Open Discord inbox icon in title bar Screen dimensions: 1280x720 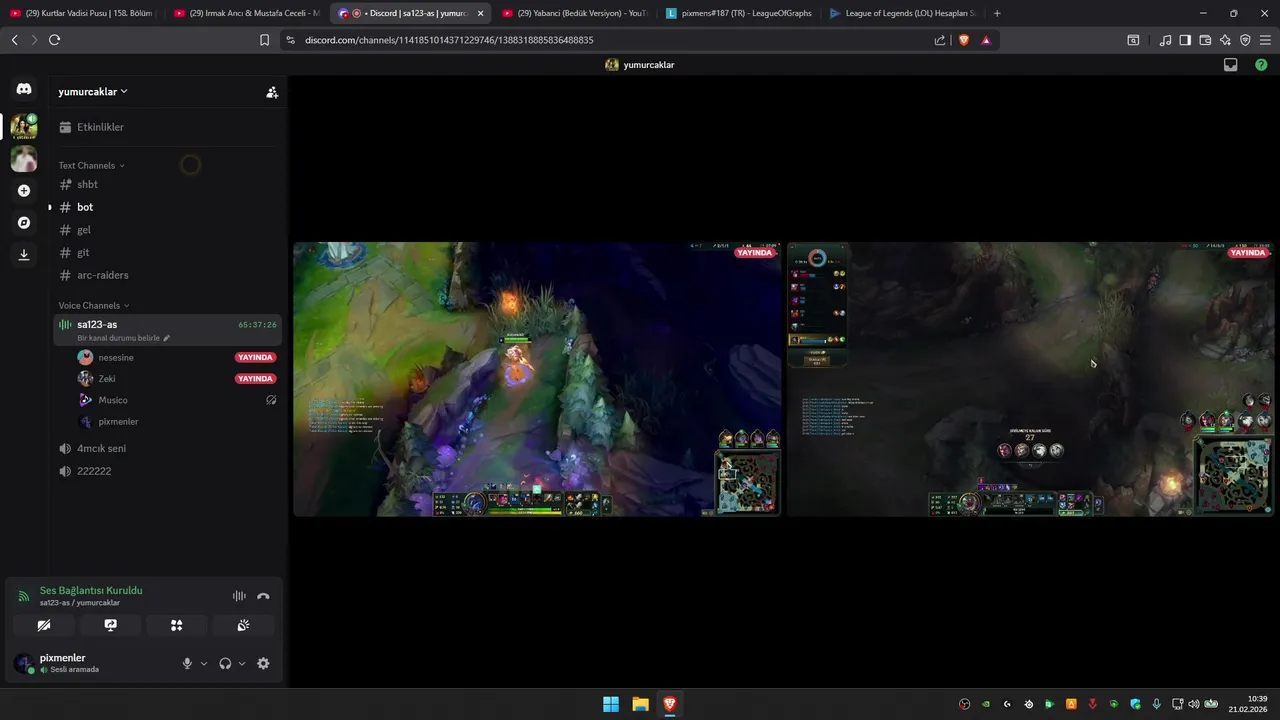click(x=1231, y=65)
